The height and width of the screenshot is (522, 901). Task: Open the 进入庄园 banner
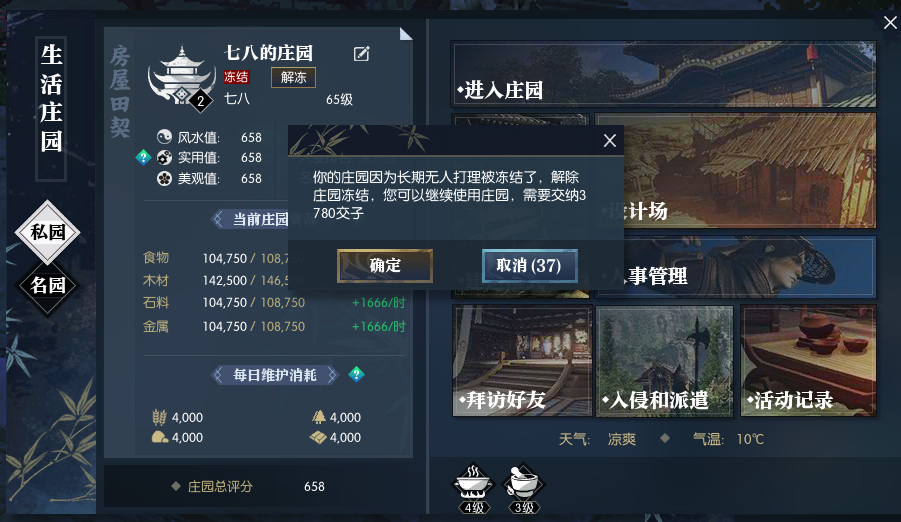(664, 74)
